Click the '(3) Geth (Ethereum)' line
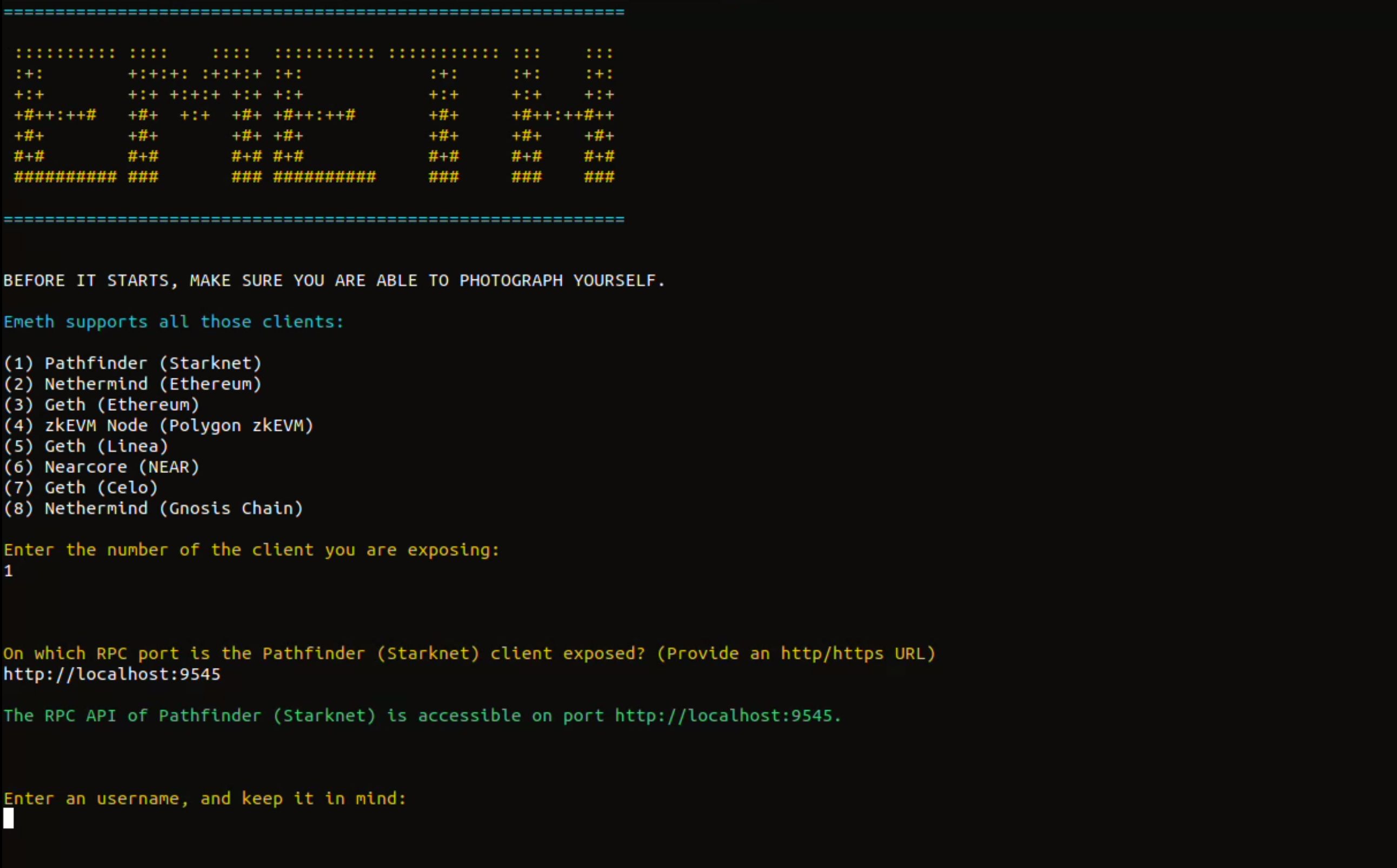The height and width of the screenshot is (868, 1397). click(x=102, y=405)
